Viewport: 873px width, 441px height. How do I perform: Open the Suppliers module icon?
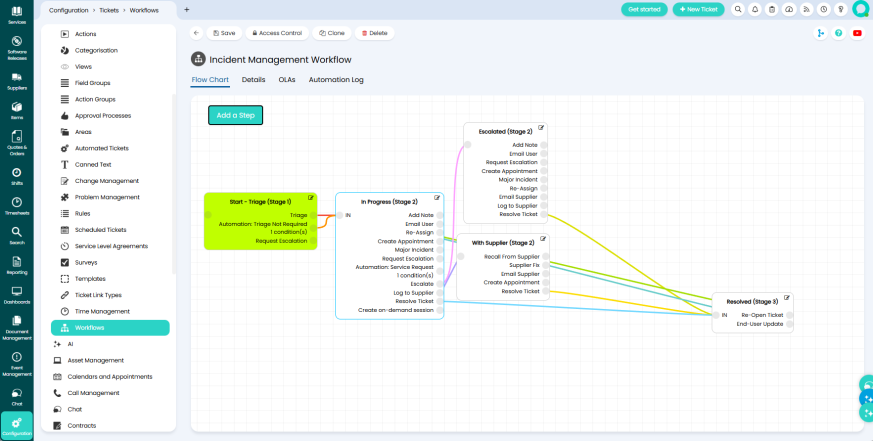pyautogui.click(x=17, y=81)
